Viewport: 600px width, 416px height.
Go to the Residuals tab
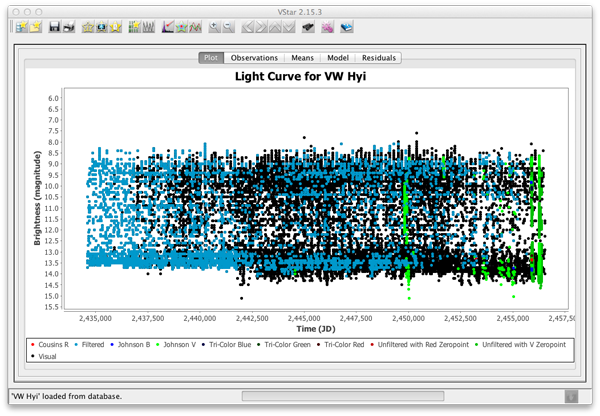pyautogui.click(x=378, y=58)
